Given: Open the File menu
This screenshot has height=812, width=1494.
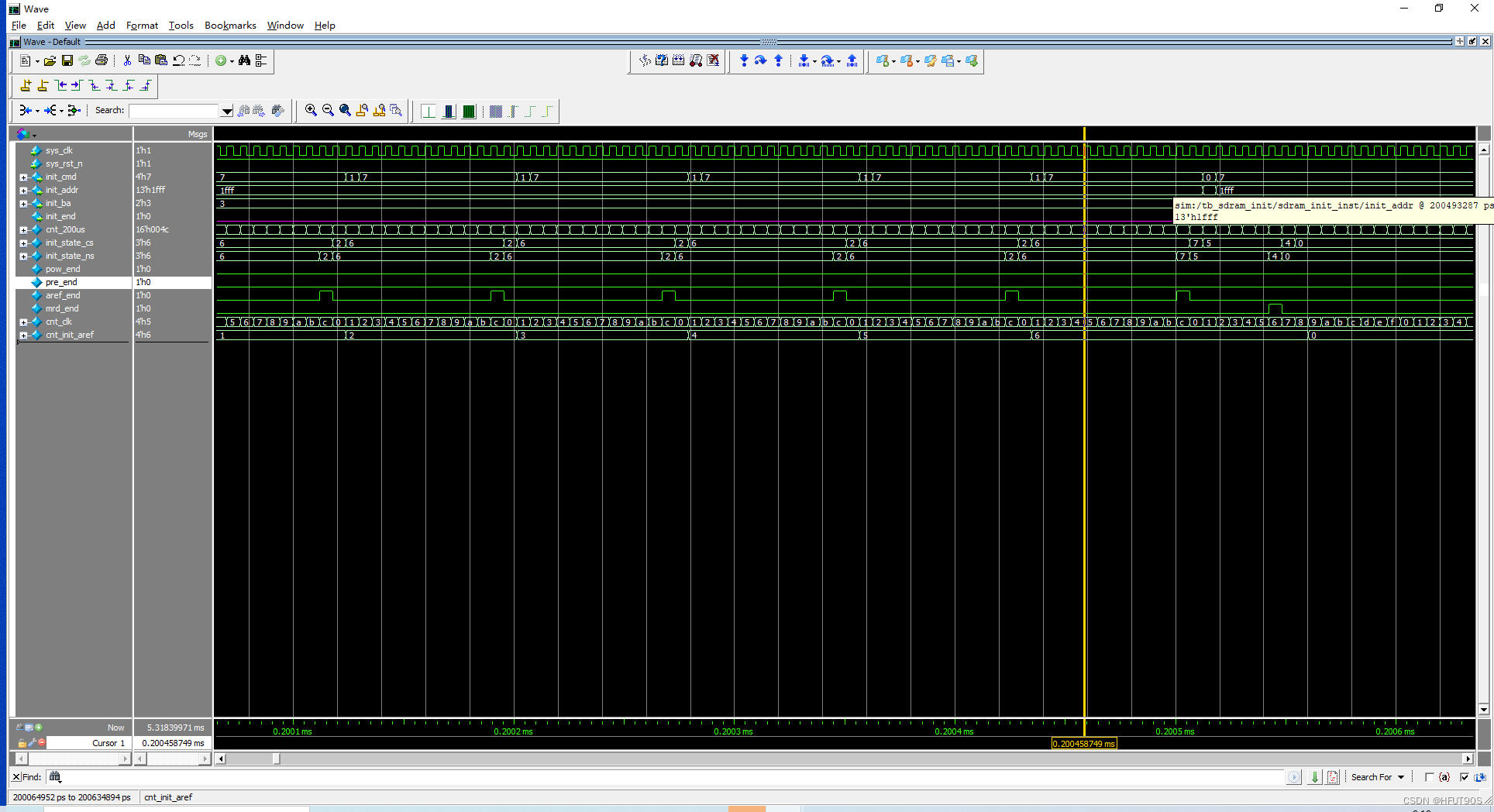Looking at the screenshot, I should pos(19,26).
